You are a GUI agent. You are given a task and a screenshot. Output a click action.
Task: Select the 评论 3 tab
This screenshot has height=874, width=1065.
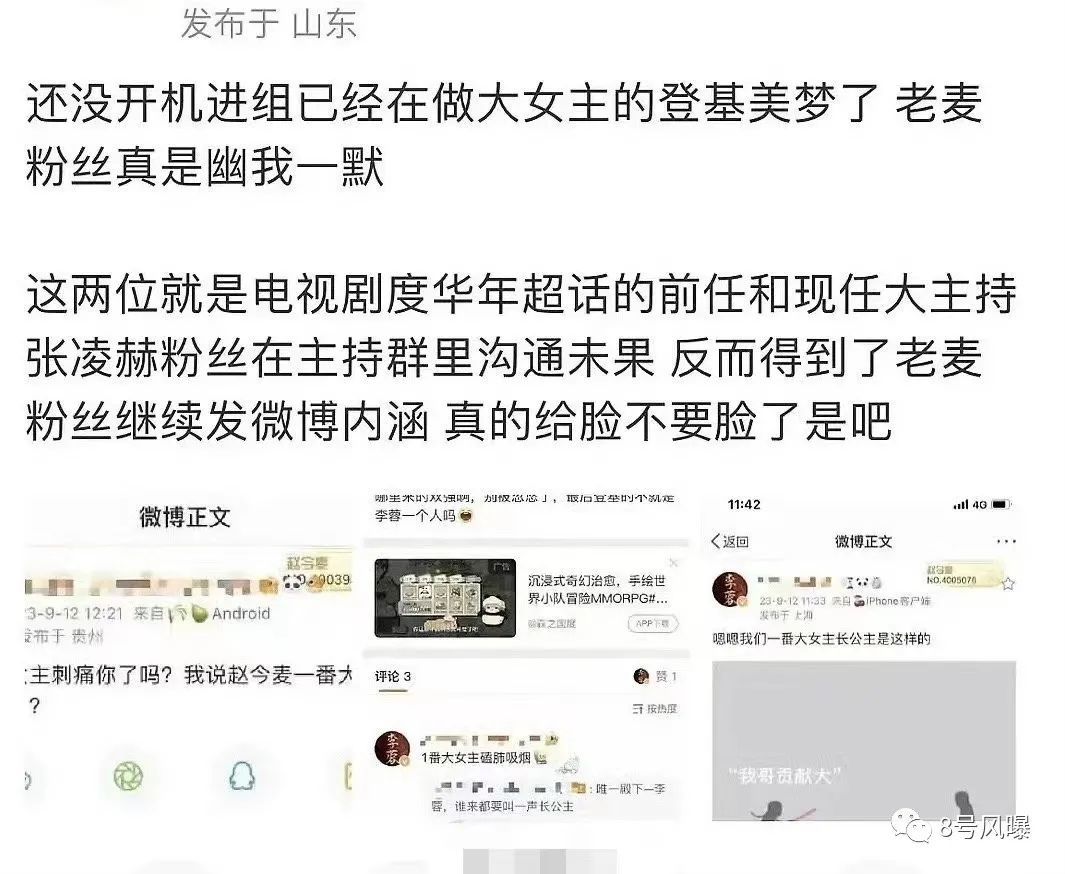[393, 676]
